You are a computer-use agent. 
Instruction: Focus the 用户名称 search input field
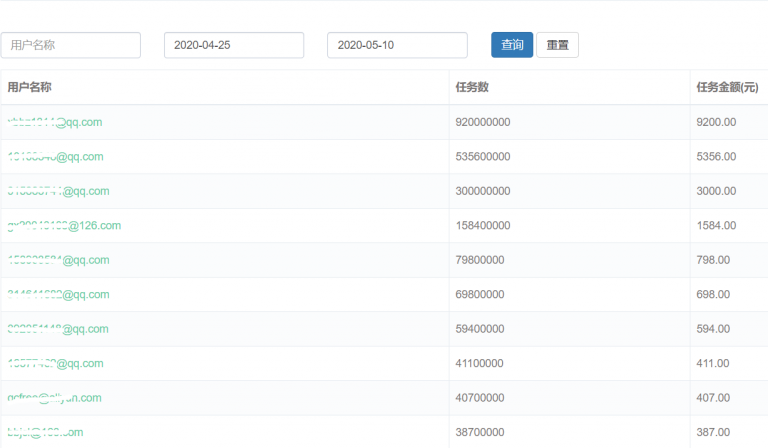tap(70, 45)
